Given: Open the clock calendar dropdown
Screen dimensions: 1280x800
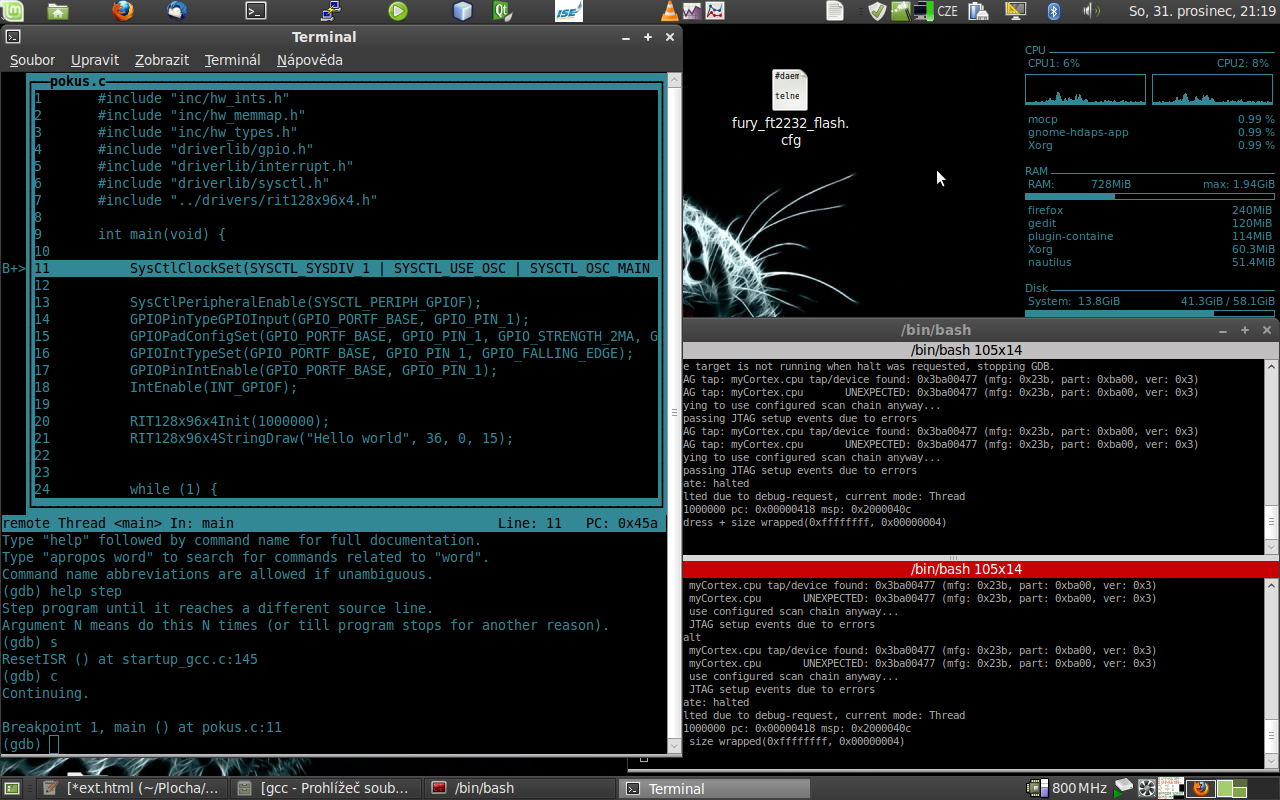Looking at the screenshot, I should point(1201,12).
